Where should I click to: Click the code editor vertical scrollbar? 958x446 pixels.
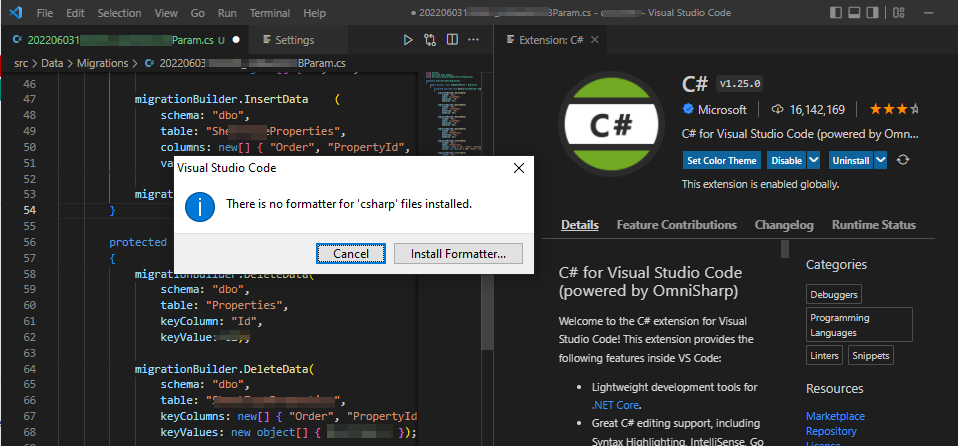coord(487,259)
